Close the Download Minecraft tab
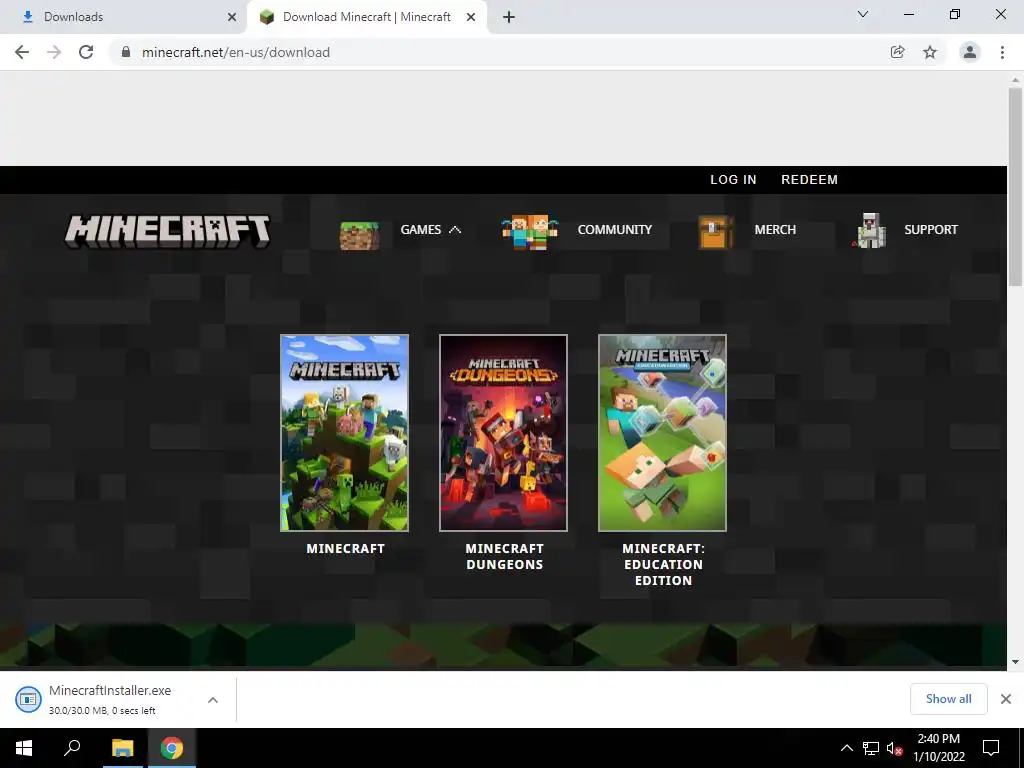 tap(471, 17)
